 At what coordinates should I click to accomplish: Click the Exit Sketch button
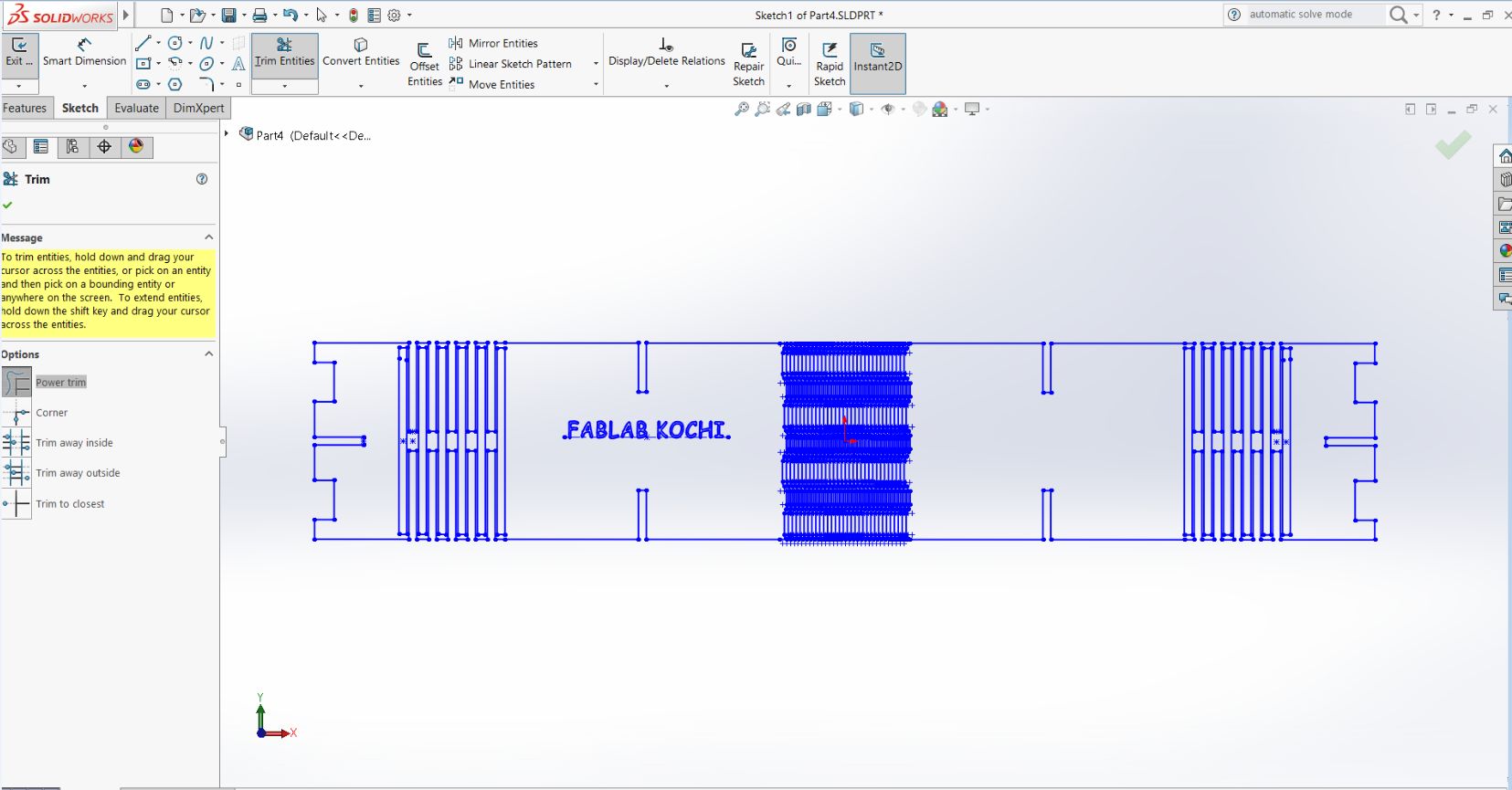[x=19, y=55]
